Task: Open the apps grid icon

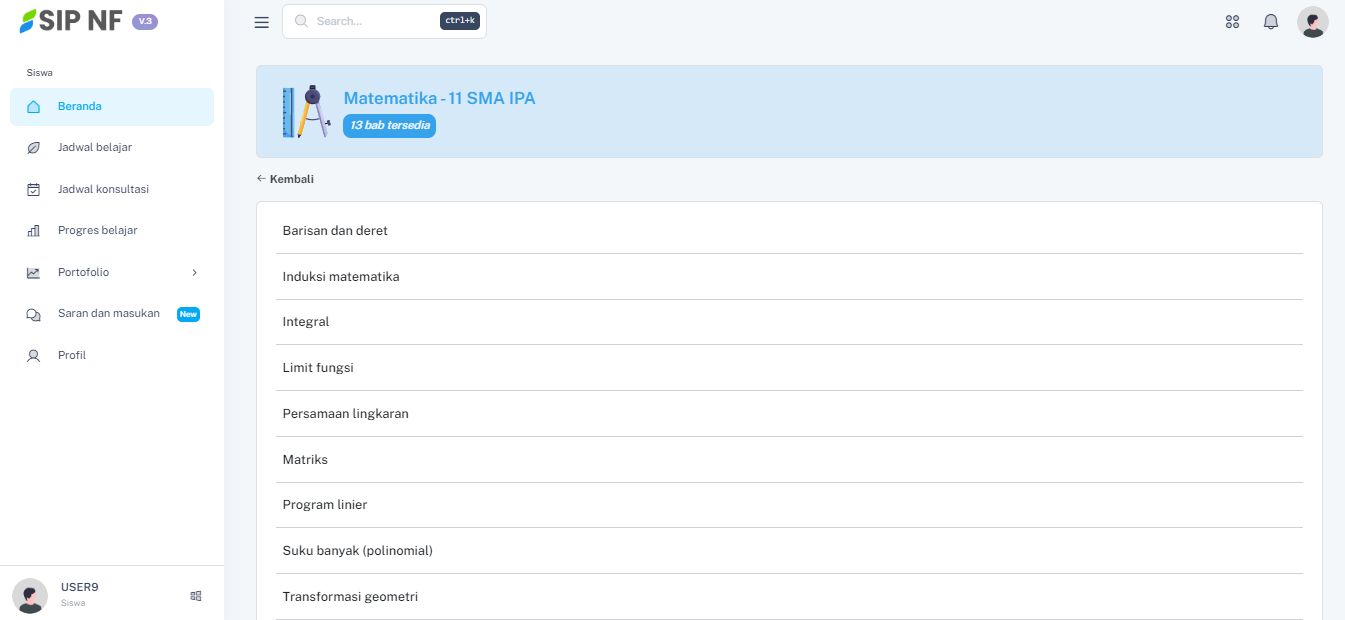Action: click(1232, 22)
